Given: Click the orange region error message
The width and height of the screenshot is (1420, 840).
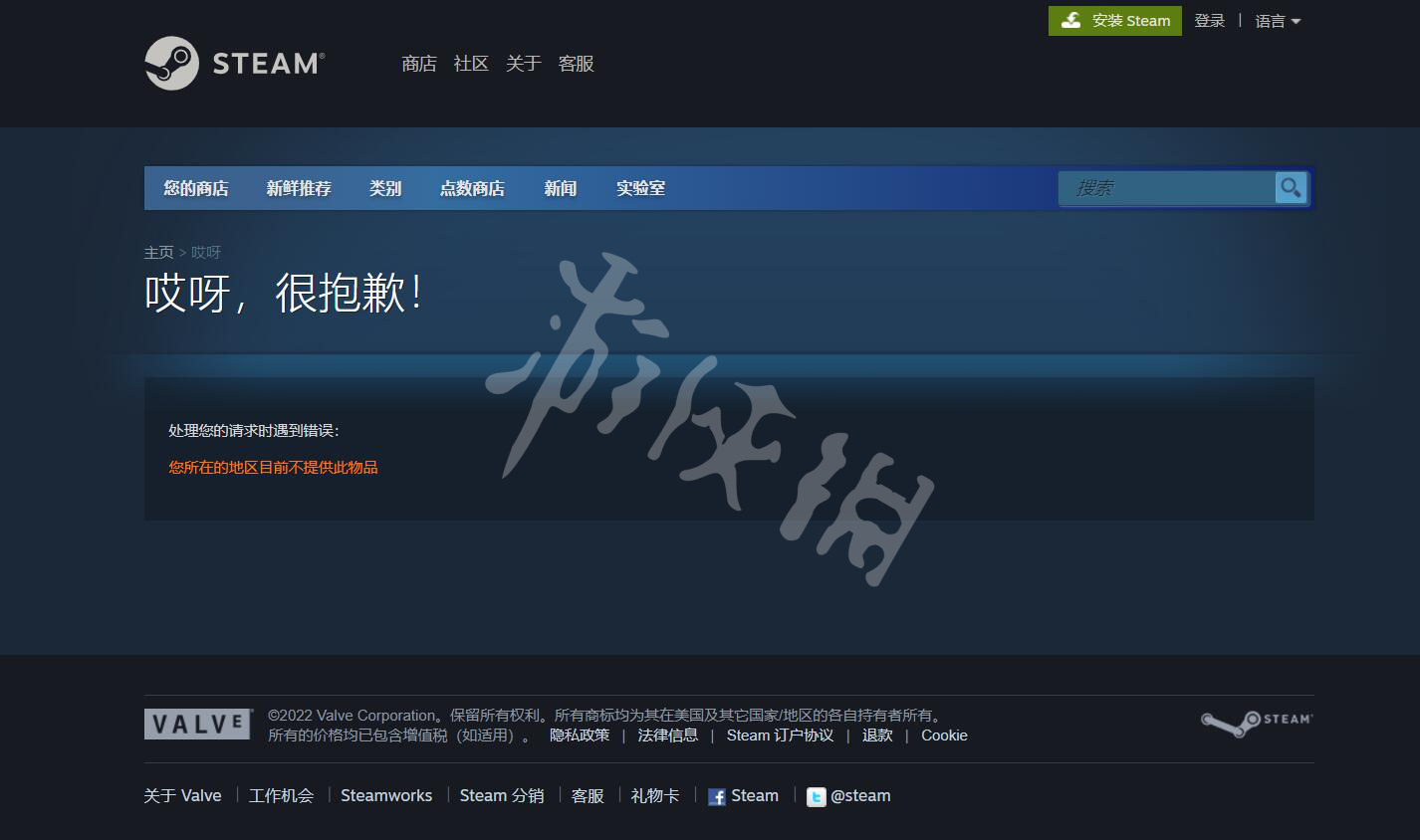Looking at the screenshot, I should [273, 468].
